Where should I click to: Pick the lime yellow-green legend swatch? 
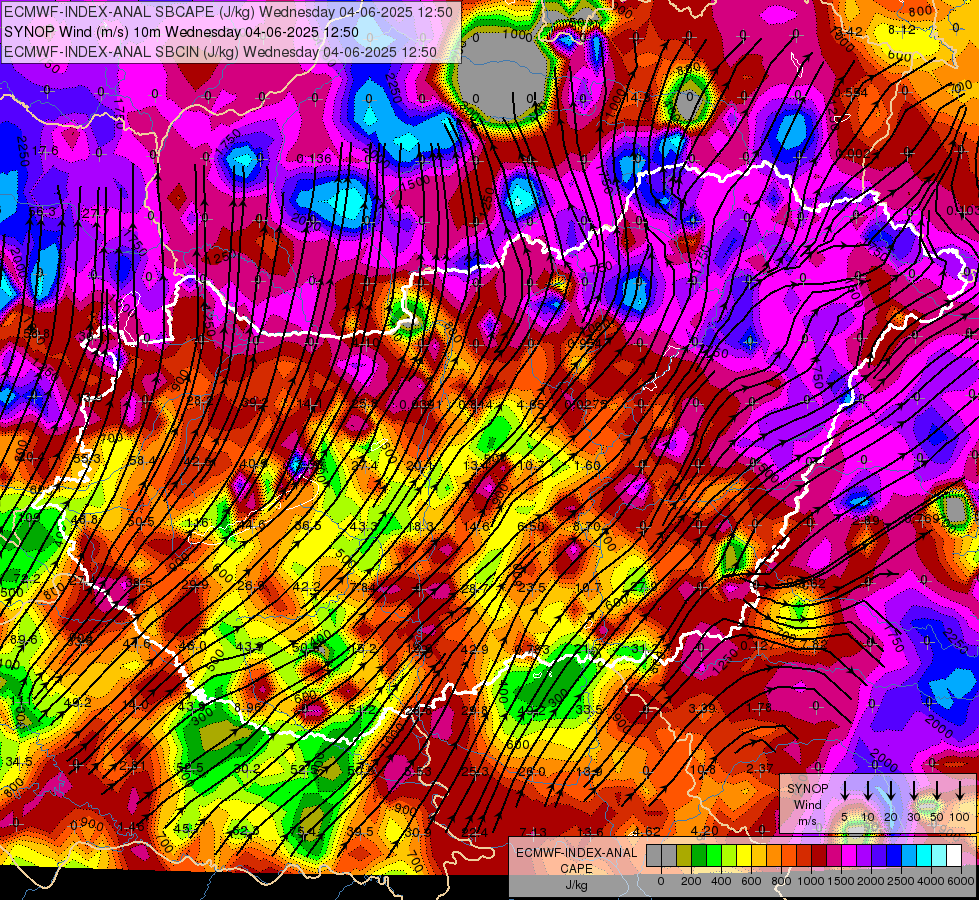(x=729, y=856)
